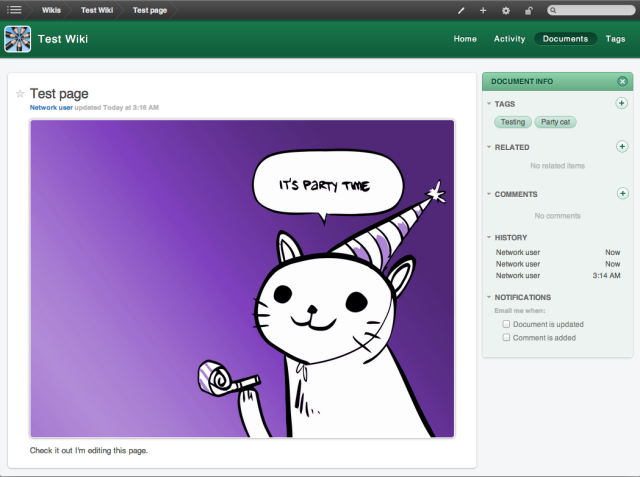Add a new tag with plus button
Screen dimensions: 640x477
click(x=621, y=103)
